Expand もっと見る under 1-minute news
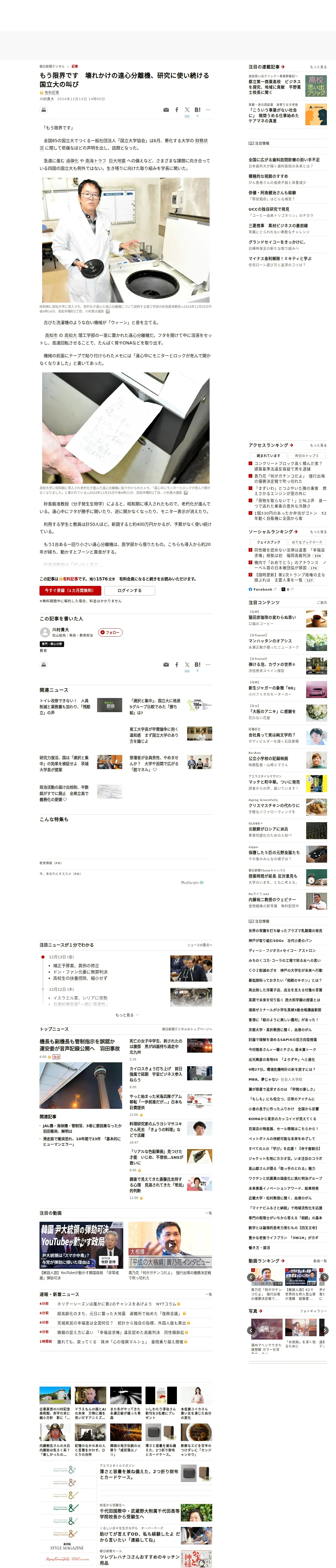The height and width of the screenshot is (1568, 336). [x=127, y=1015]
